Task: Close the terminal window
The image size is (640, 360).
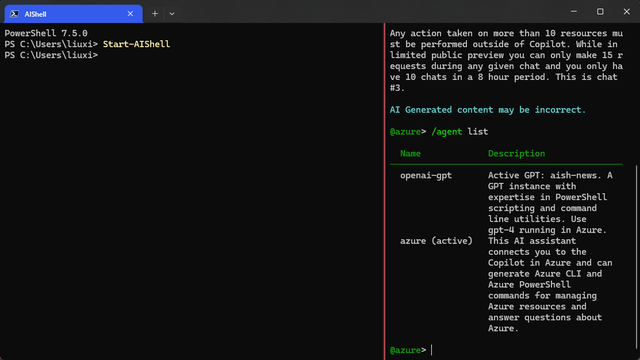Action: tap(627, 12)
